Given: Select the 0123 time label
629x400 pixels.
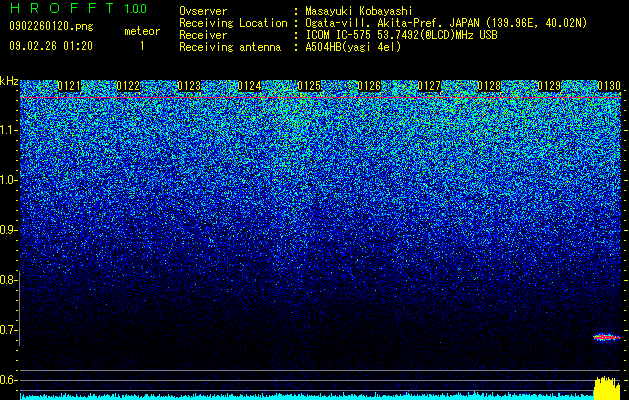Looking at the screenshot, I should click(189, 86).
